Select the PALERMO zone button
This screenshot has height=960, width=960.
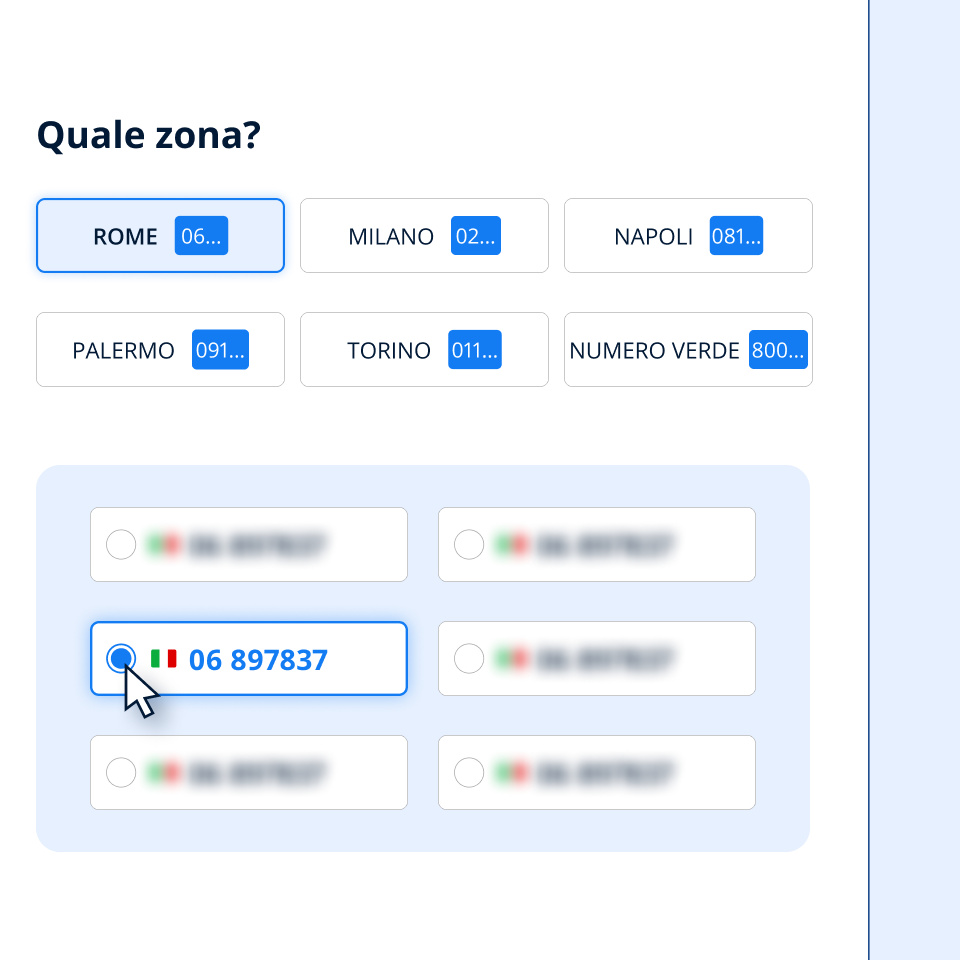point(160,350)
